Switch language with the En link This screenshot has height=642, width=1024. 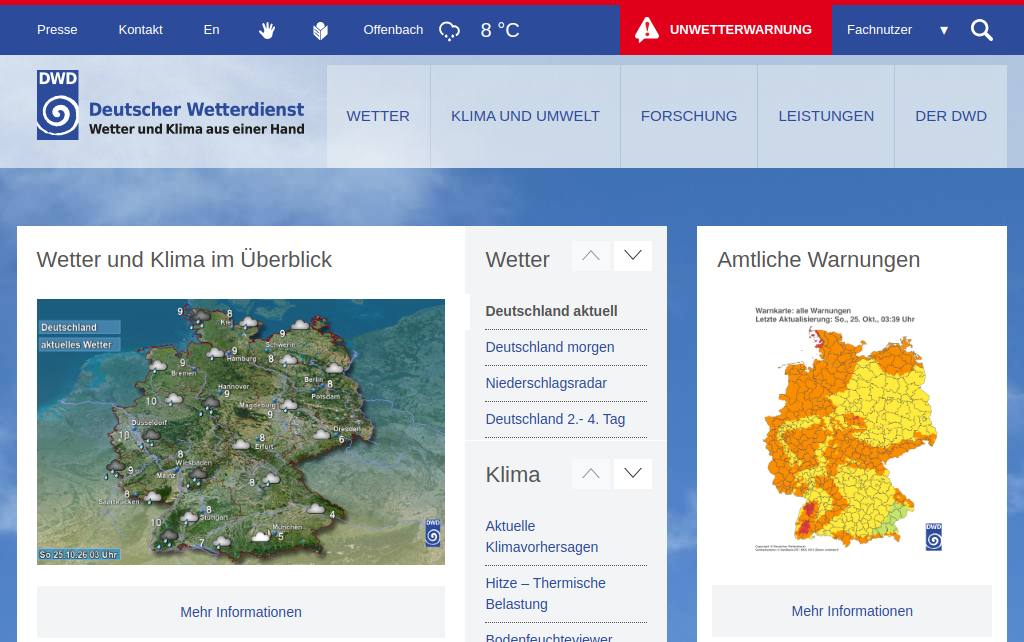point(212,30)
